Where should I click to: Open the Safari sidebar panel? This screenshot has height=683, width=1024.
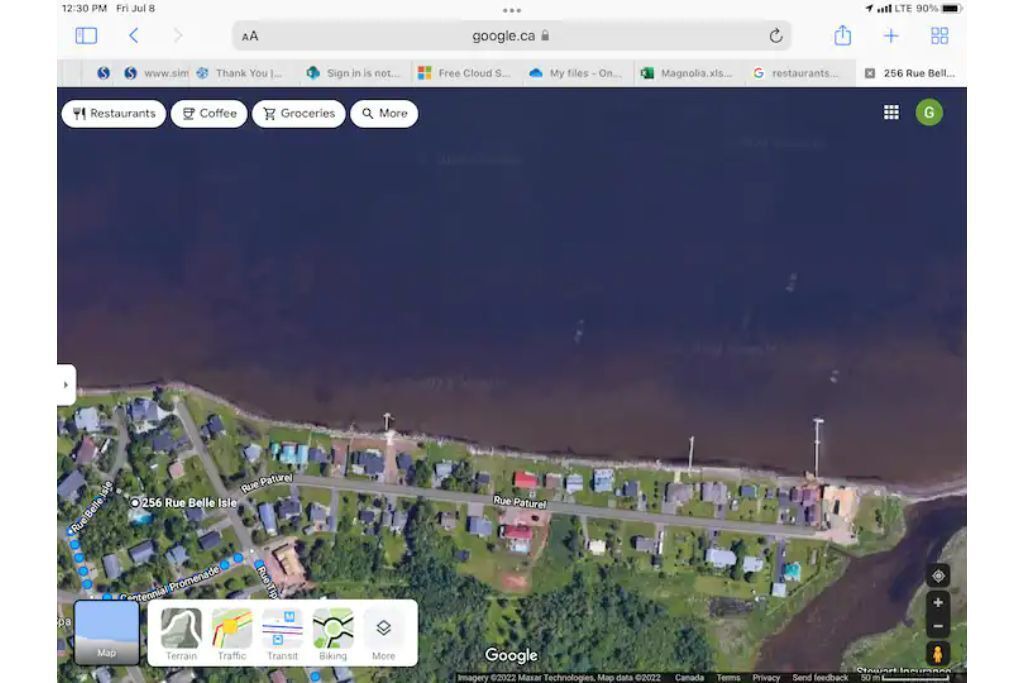(86, 35)
